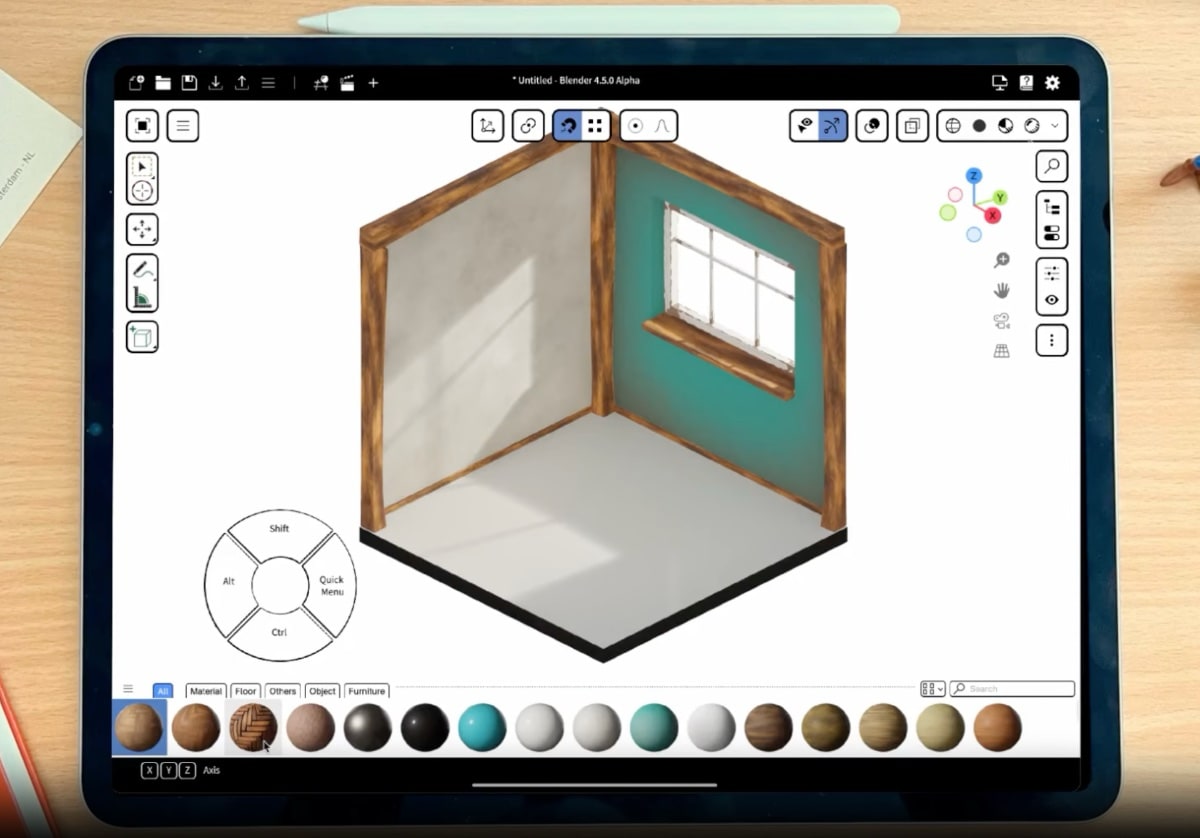
Task: Activate the 3D cursor tool
Action: pos(142,191)
